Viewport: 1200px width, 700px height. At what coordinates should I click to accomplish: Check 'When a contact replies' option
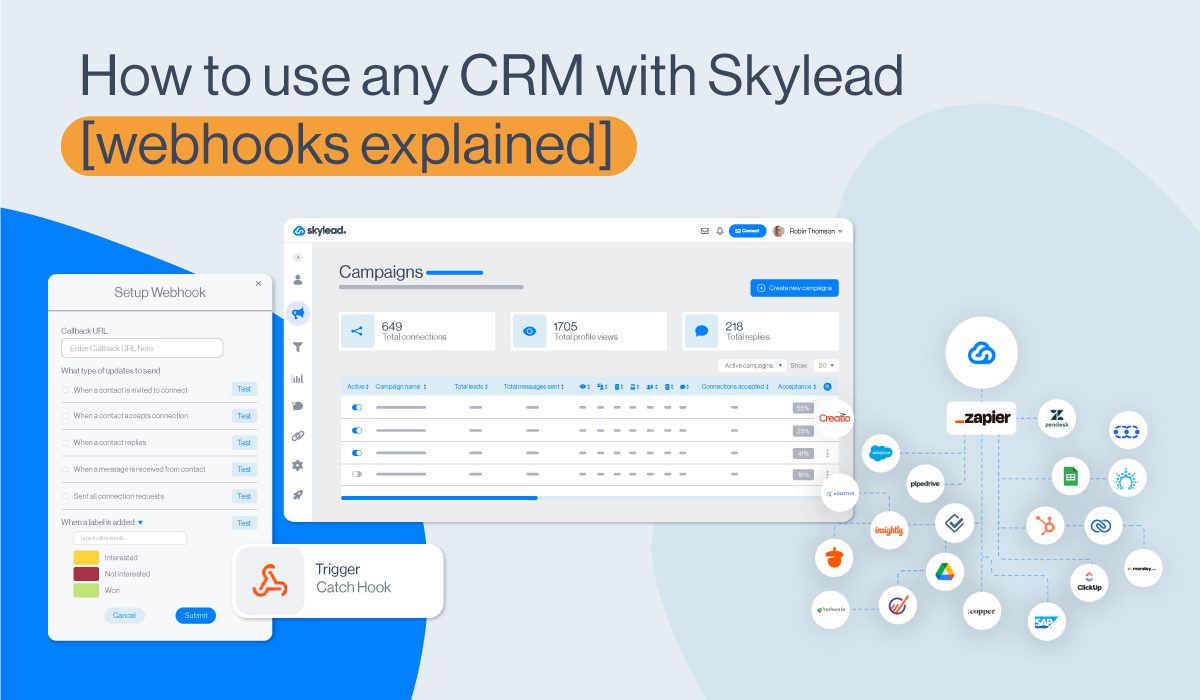tap(65, 442)
